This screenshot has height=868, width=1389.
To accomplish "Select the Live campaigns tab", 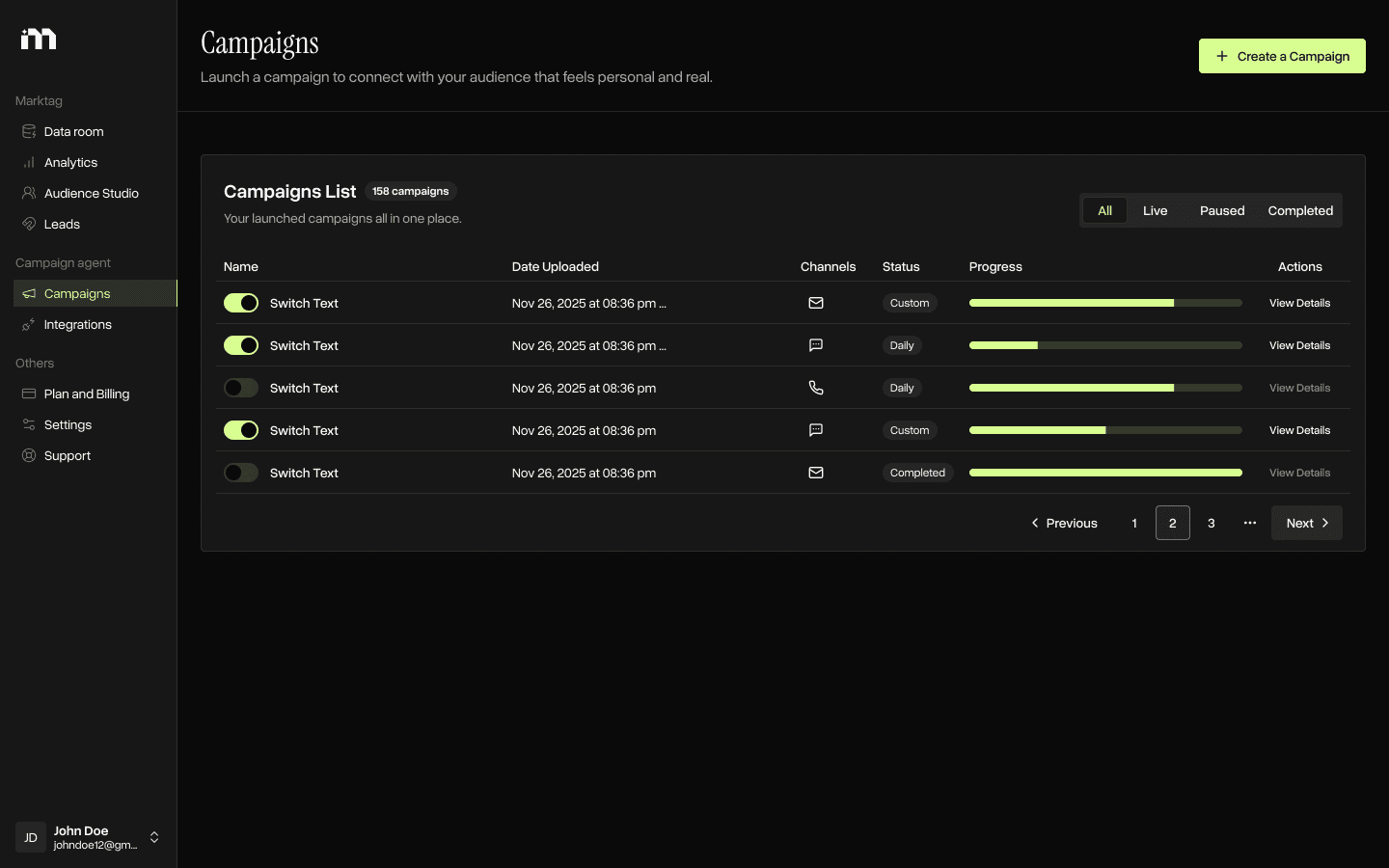I will 1155,210.
